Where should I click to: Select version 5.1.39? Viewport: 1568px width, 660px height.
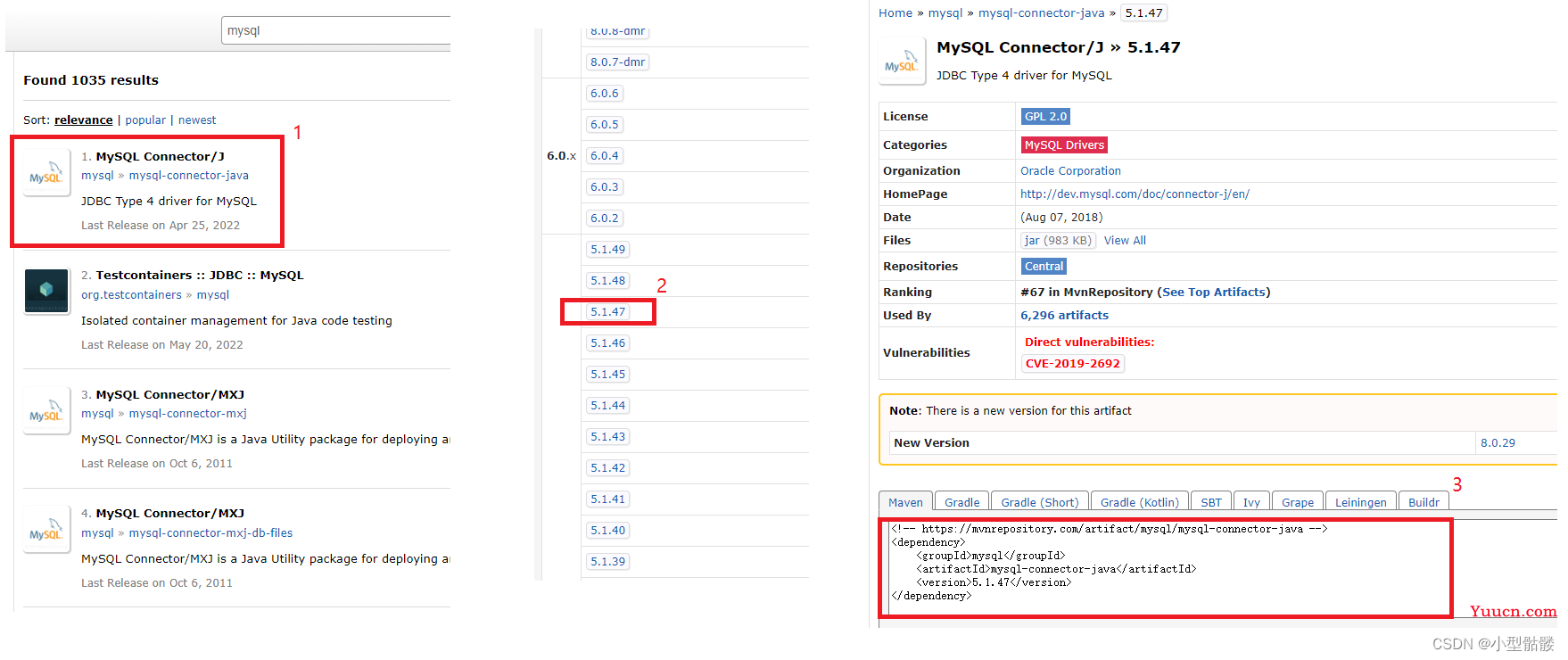[x=608, y=562]
